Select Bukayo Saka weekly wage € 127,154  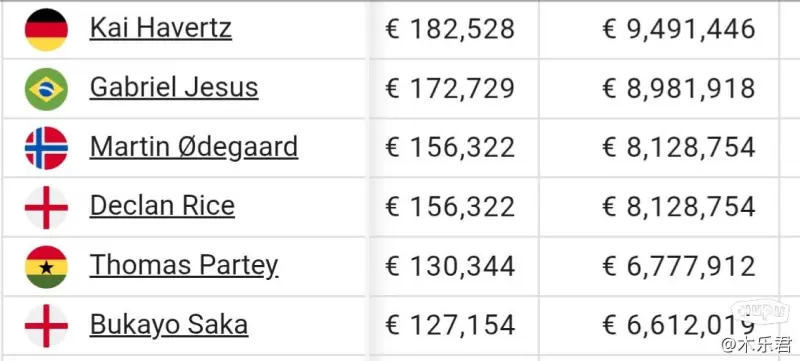(449, 325)
